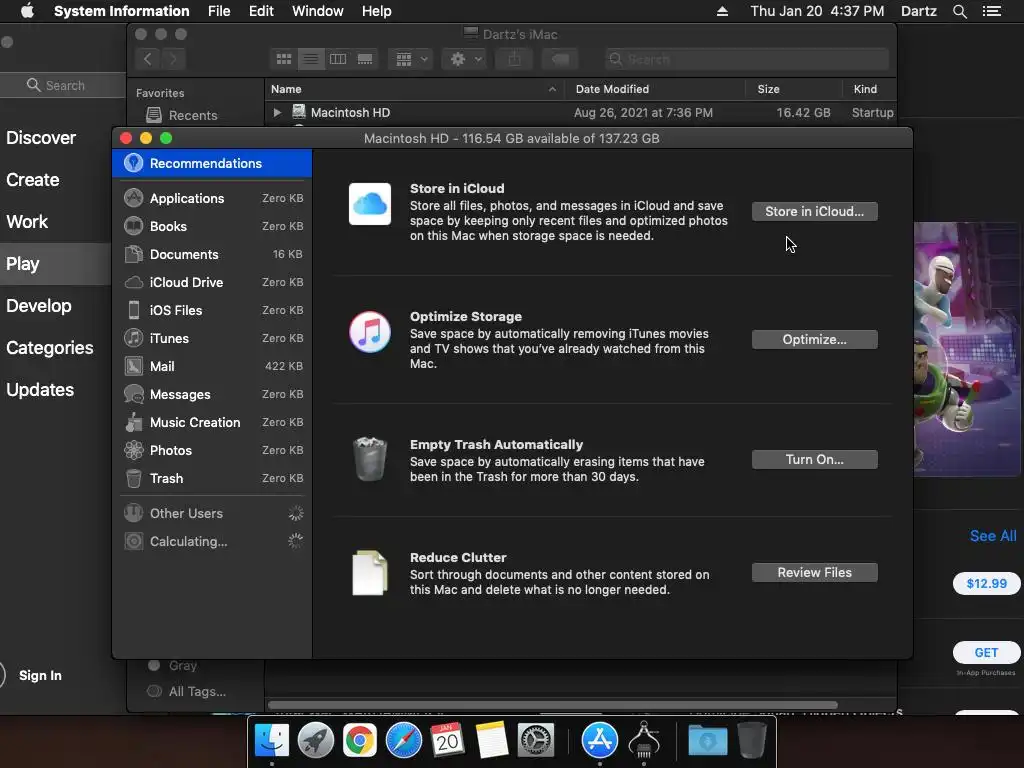Open the File menu
1024x768 pixels.
pyautogui.click(x=219, y=11)
